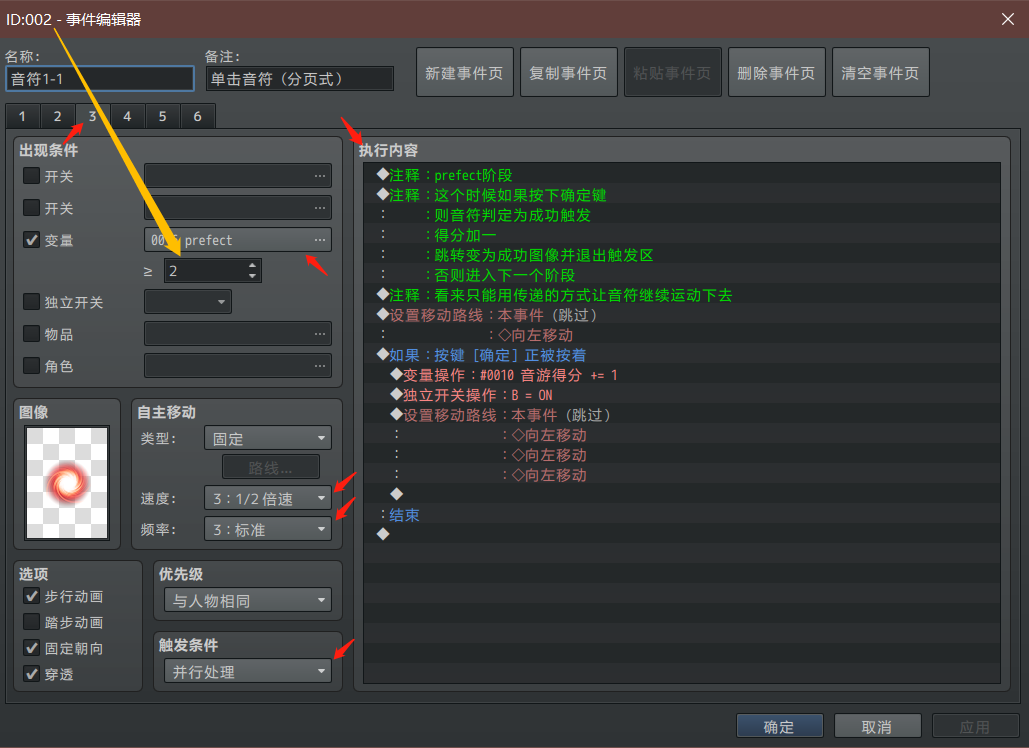This screenshot has width=1029, height=748.
Task: Uncheck the 固定朝向 option
Action: tap(32, 648)
